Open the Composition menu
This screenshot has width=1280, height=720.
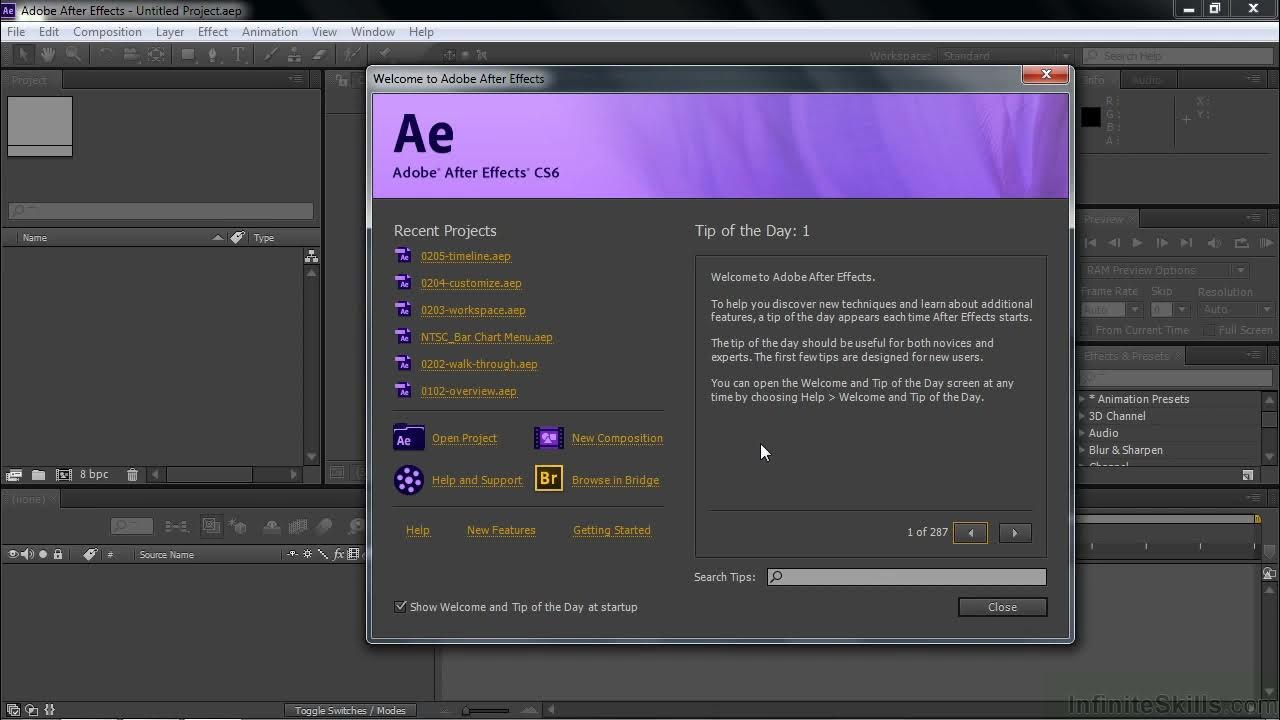(107, 31)
